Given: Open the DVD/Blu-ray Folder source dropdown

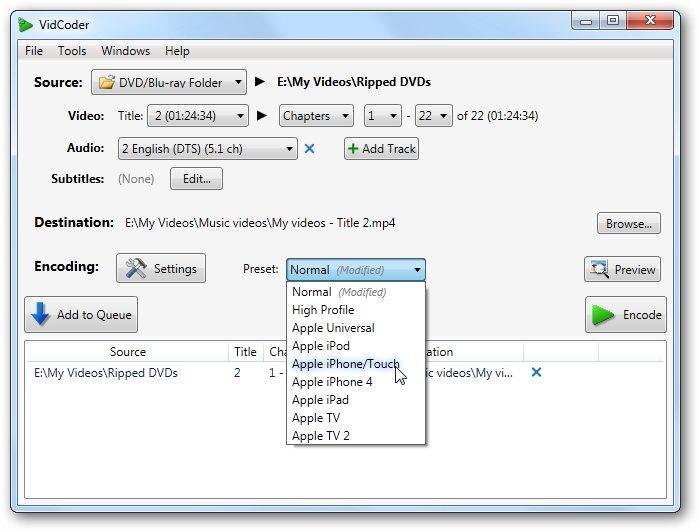Looking at the screenshot, I should click(169, 82).
